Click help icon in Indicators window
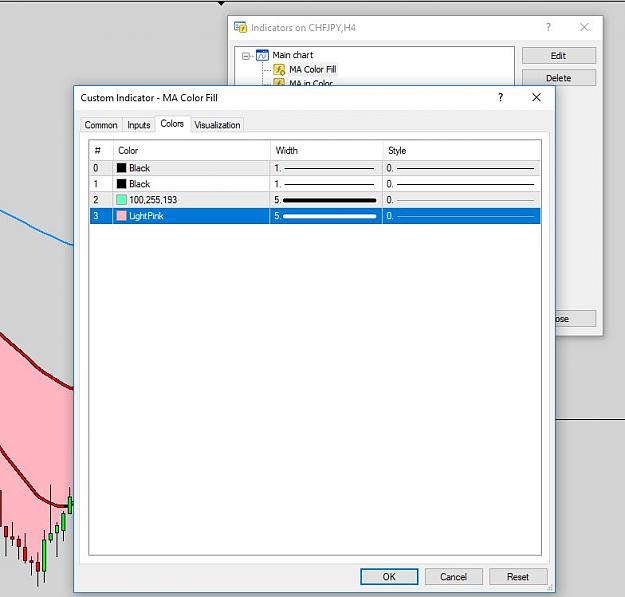This screenshot has width=625, height=597. coord(548,27)
